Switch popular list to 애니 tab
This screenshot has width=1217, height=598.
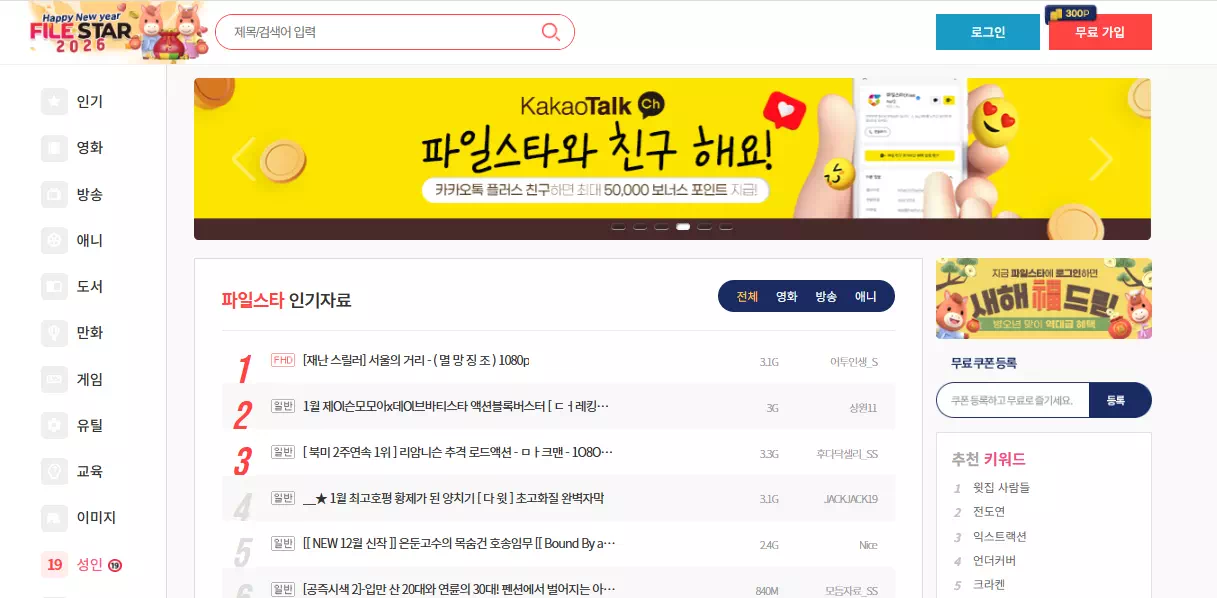[865, 296]
